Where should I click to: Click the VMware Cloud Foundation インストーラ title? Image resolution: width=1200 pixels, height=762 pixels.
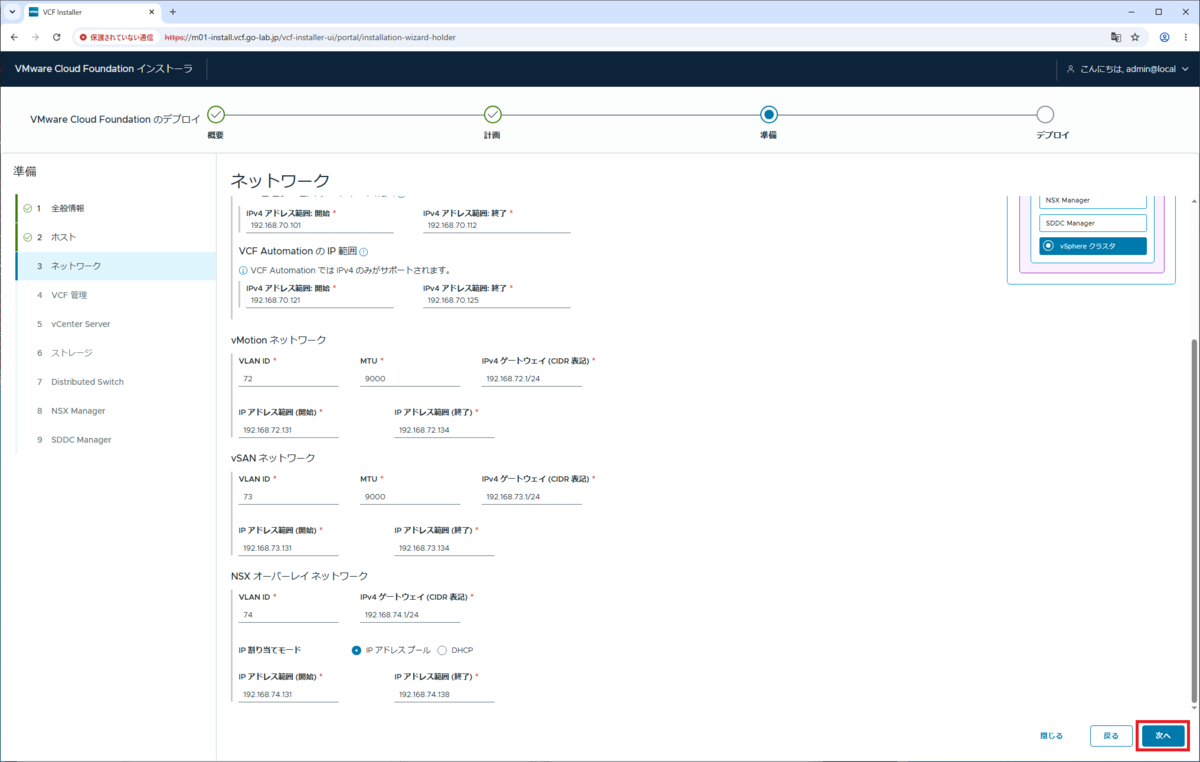tap(104, 69)
